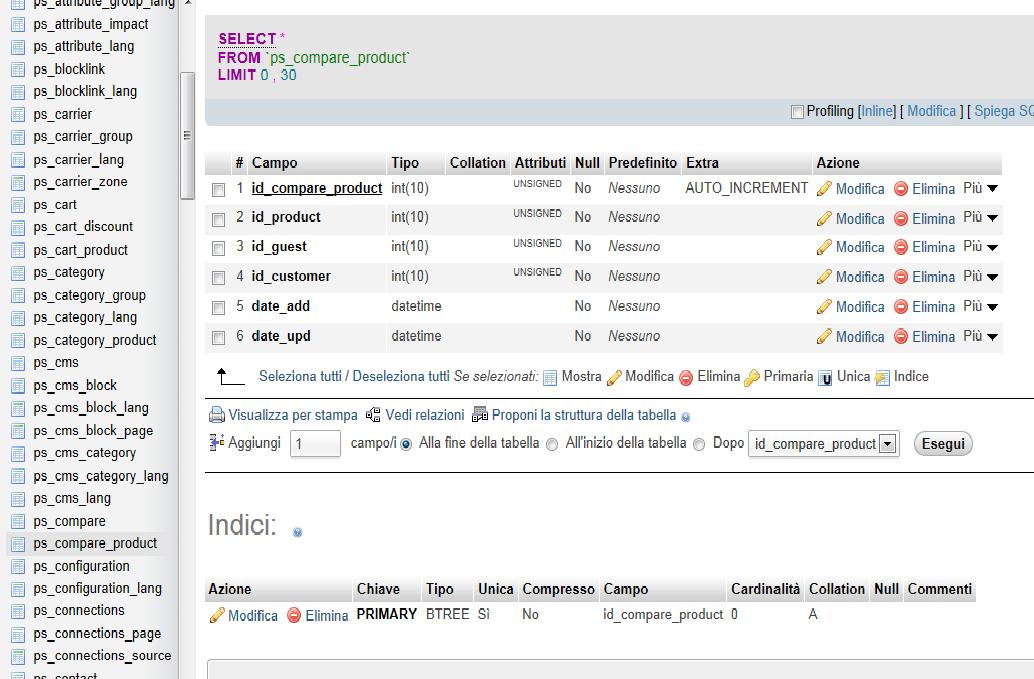
Task: Click the Seleziona tutti link
Action: coord(300,376)
